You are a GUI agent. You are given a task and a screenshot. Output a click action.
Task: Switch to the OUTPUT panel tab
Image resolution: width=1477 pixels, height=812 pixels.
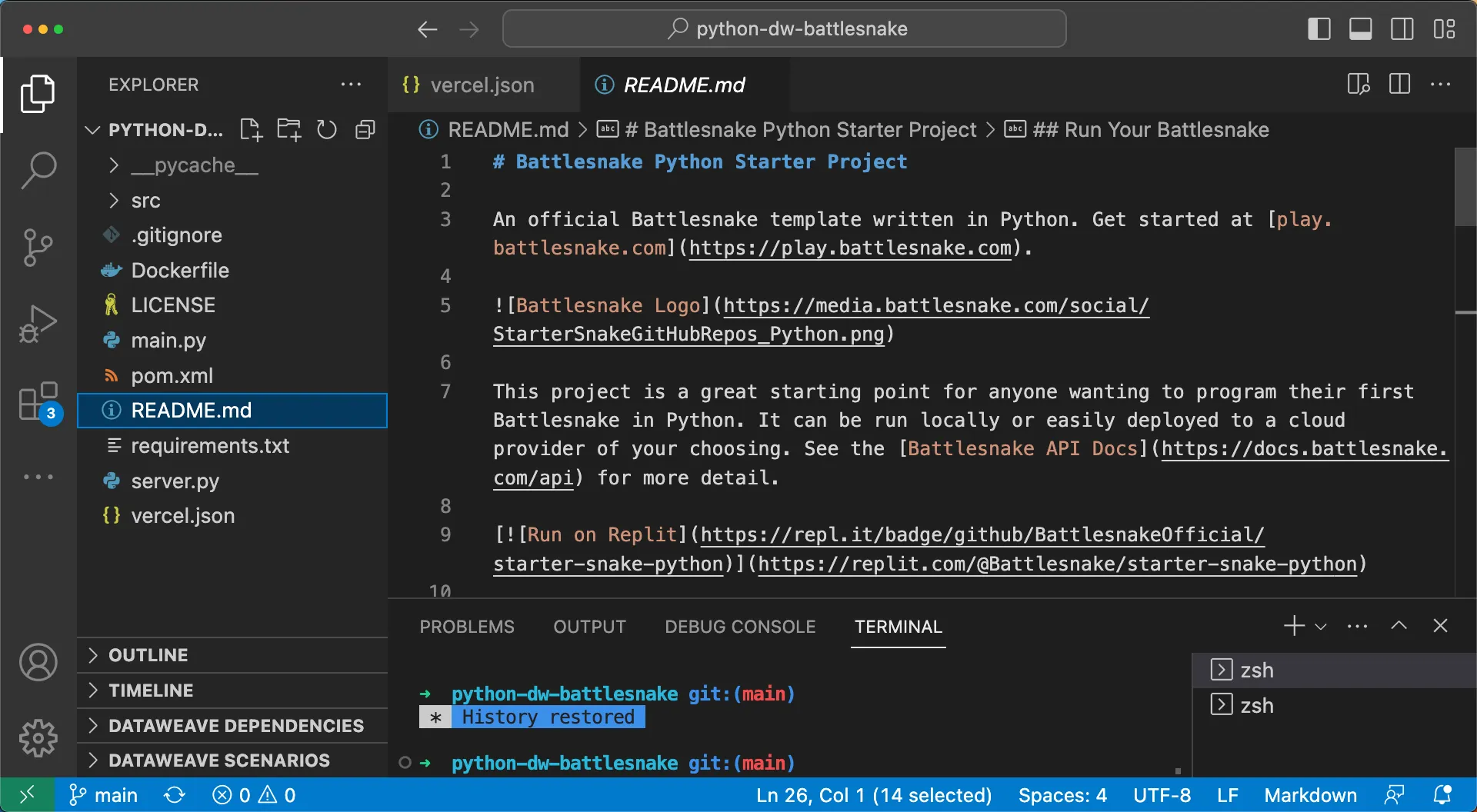pyautogui.click(x=590, y=627)
